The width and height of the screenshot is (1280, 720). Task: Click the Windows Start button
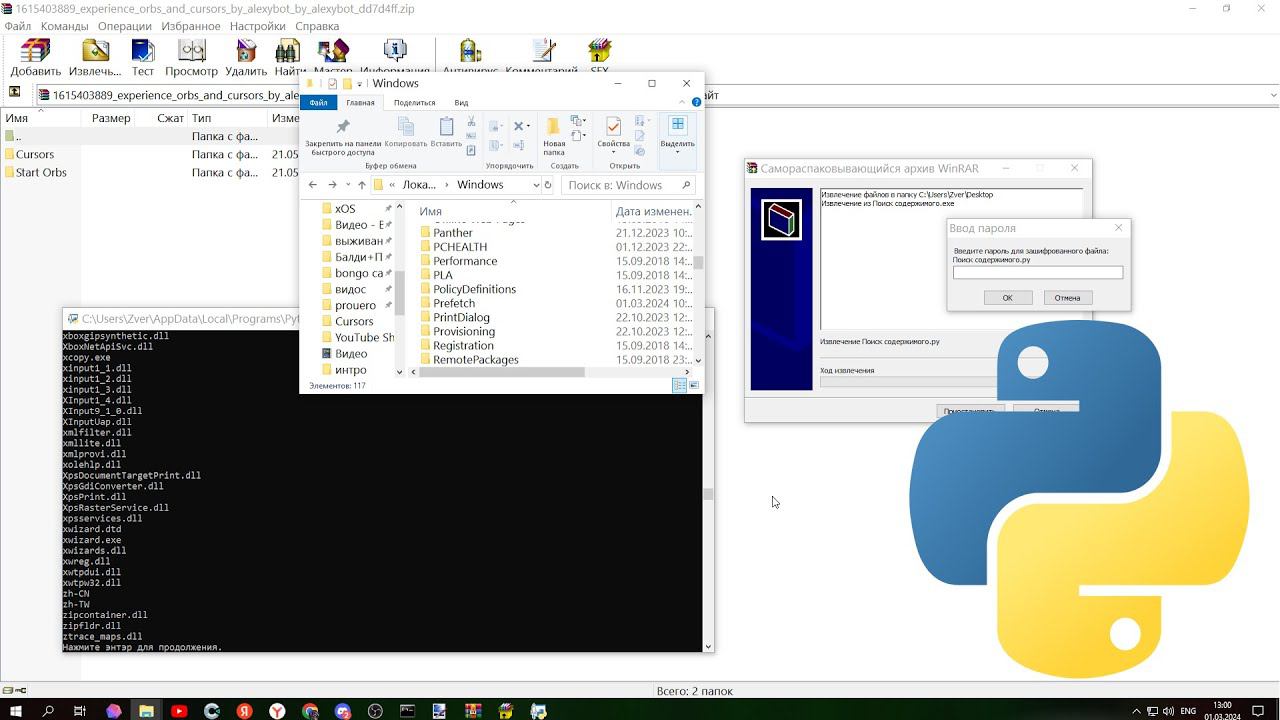coord(15,711)
